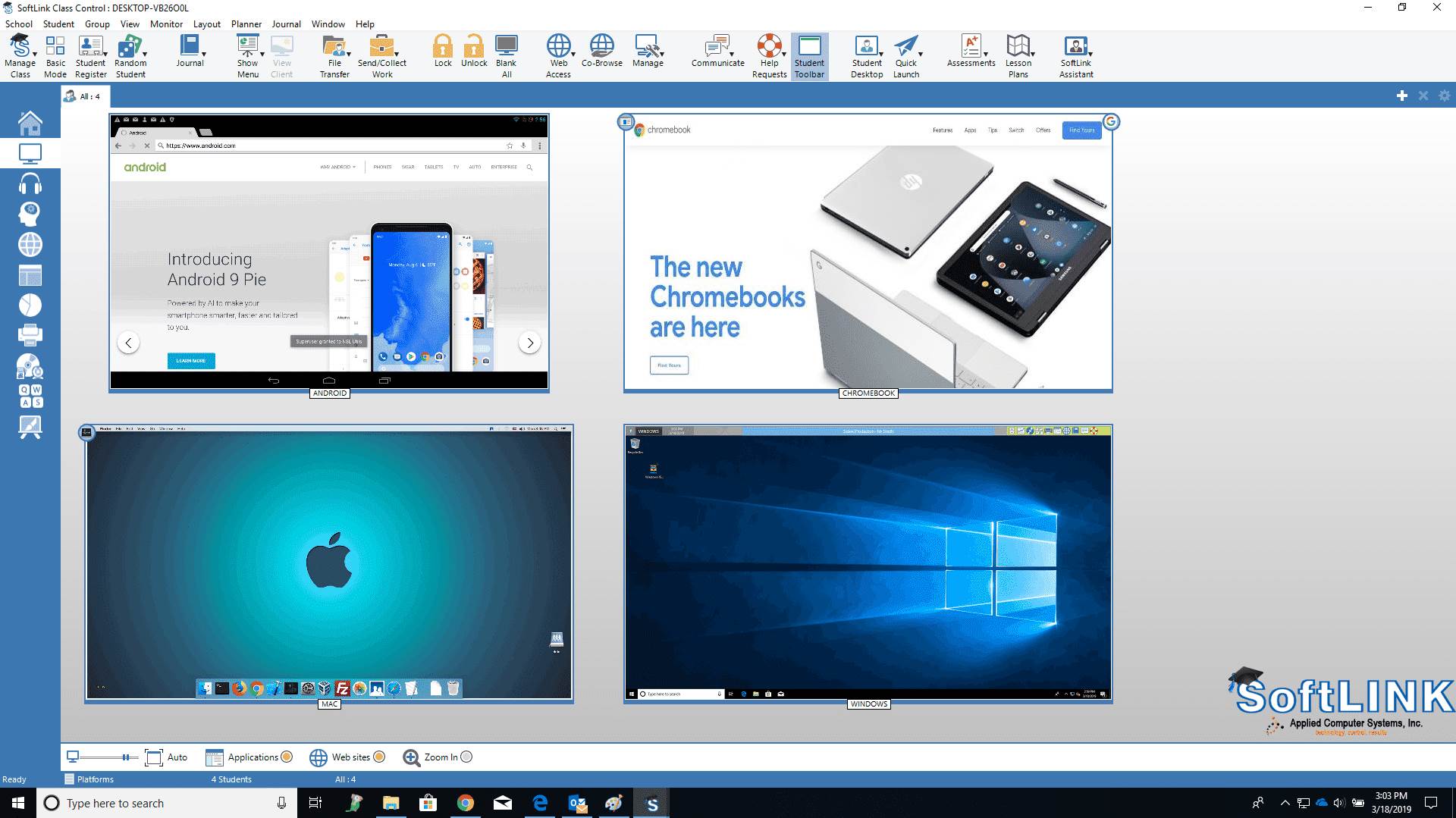Open the Planner menu
1456x818 pixels.
click(x=246, y=24)
